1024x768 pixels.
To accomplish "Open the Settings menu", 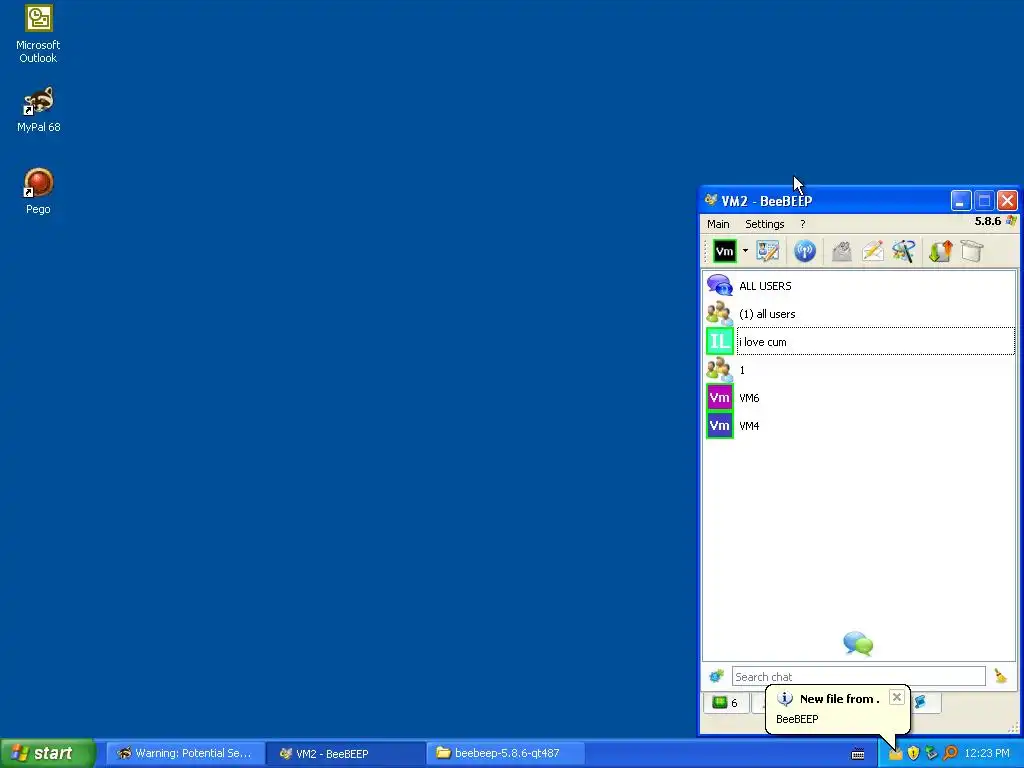I will click(764, 224).
